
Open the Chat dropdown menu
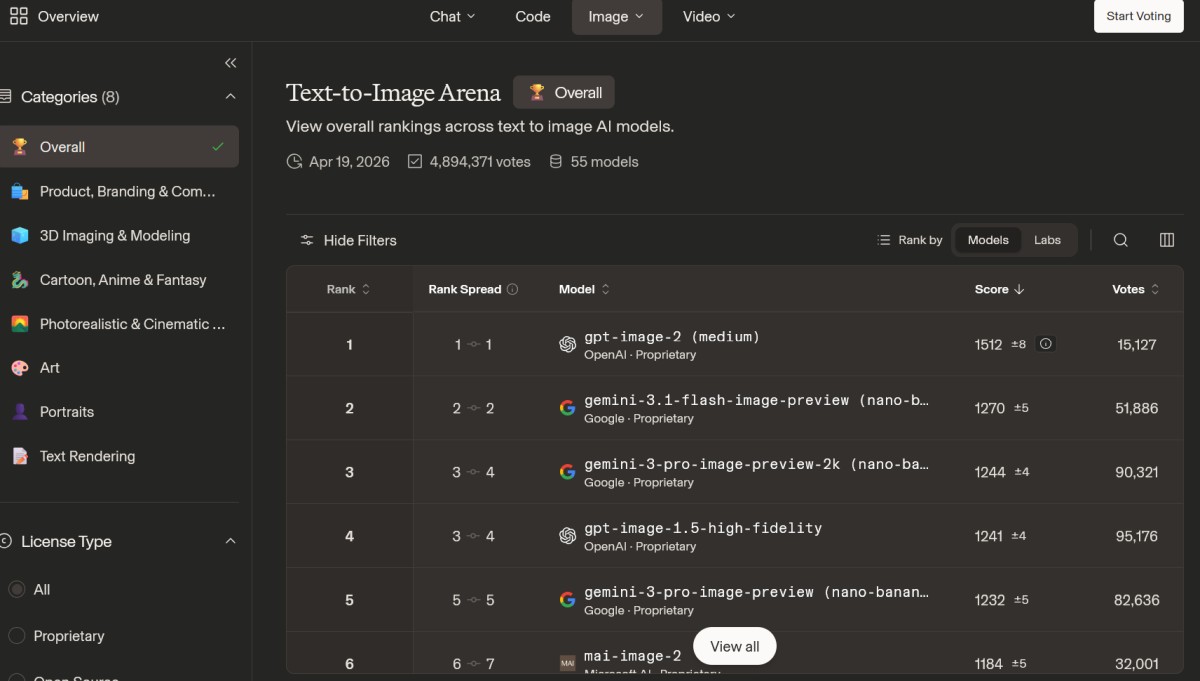452,16
